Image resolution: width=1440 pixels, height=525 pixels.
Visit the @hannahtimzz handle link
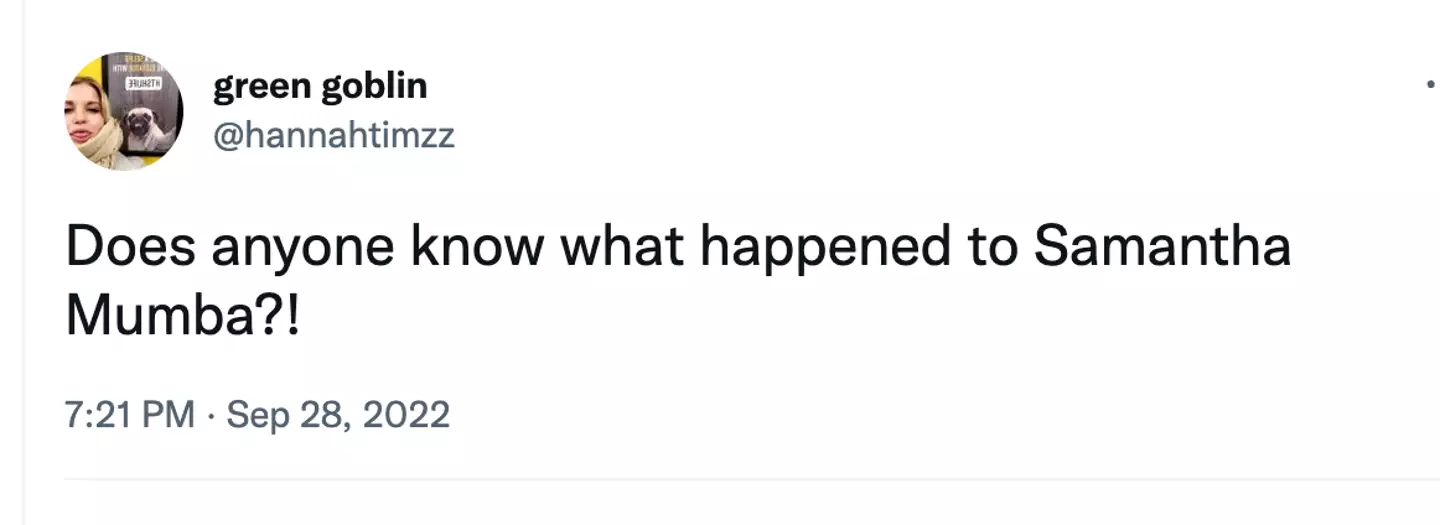[333, 134]
